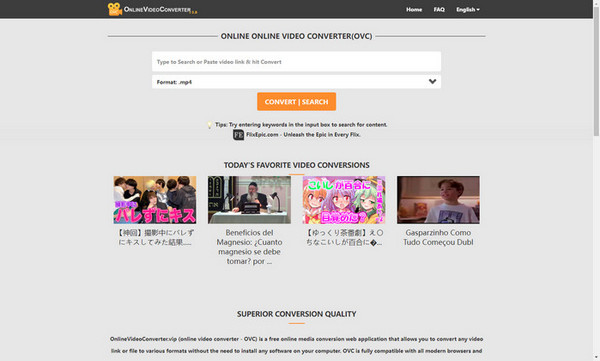
Task: Open the Gasparzinho boy video thumbnail
Action: coord(438,200)
